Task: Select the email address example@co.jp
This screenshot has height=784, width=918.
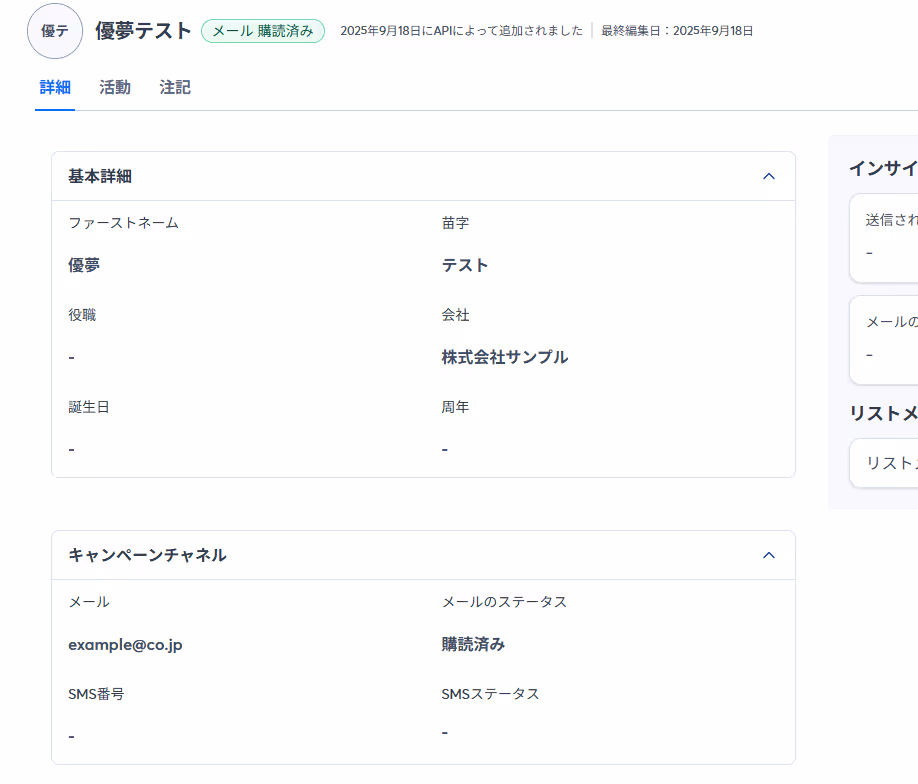Action: click(x=125, y=645)
